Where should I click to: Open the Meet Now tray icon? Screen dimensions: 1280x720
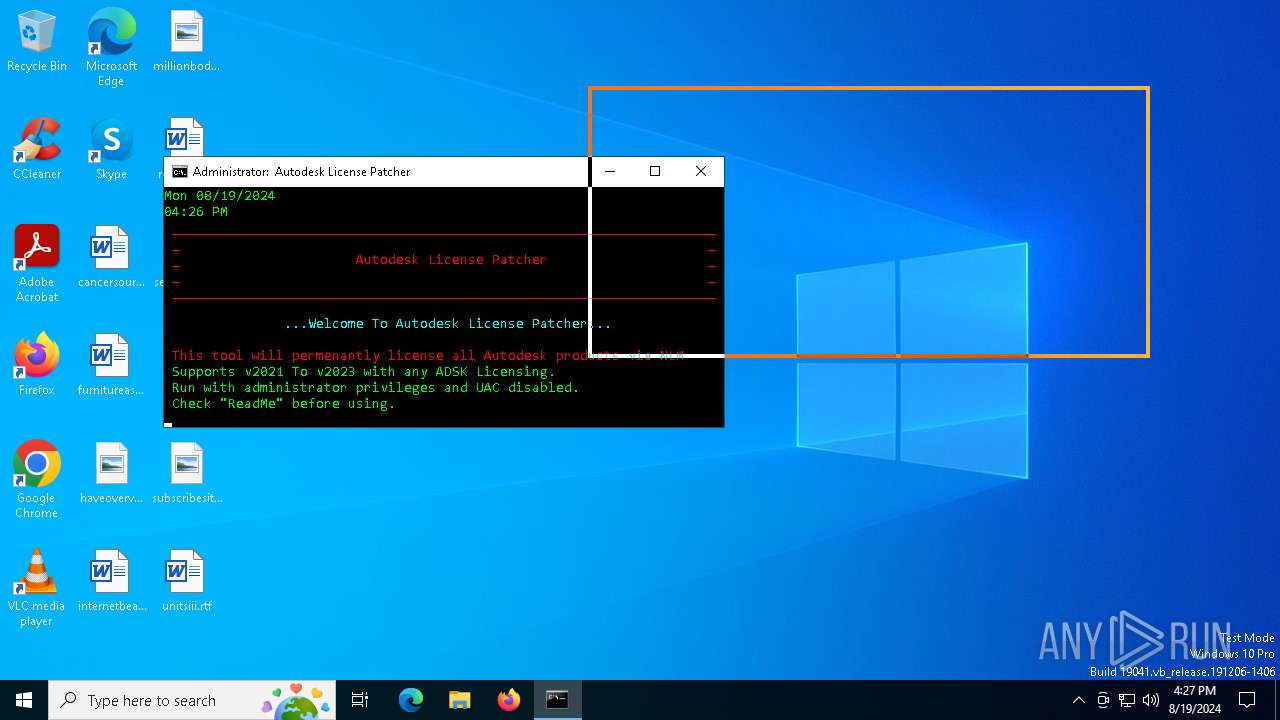pyautogui.click(x=1103, y=700)
